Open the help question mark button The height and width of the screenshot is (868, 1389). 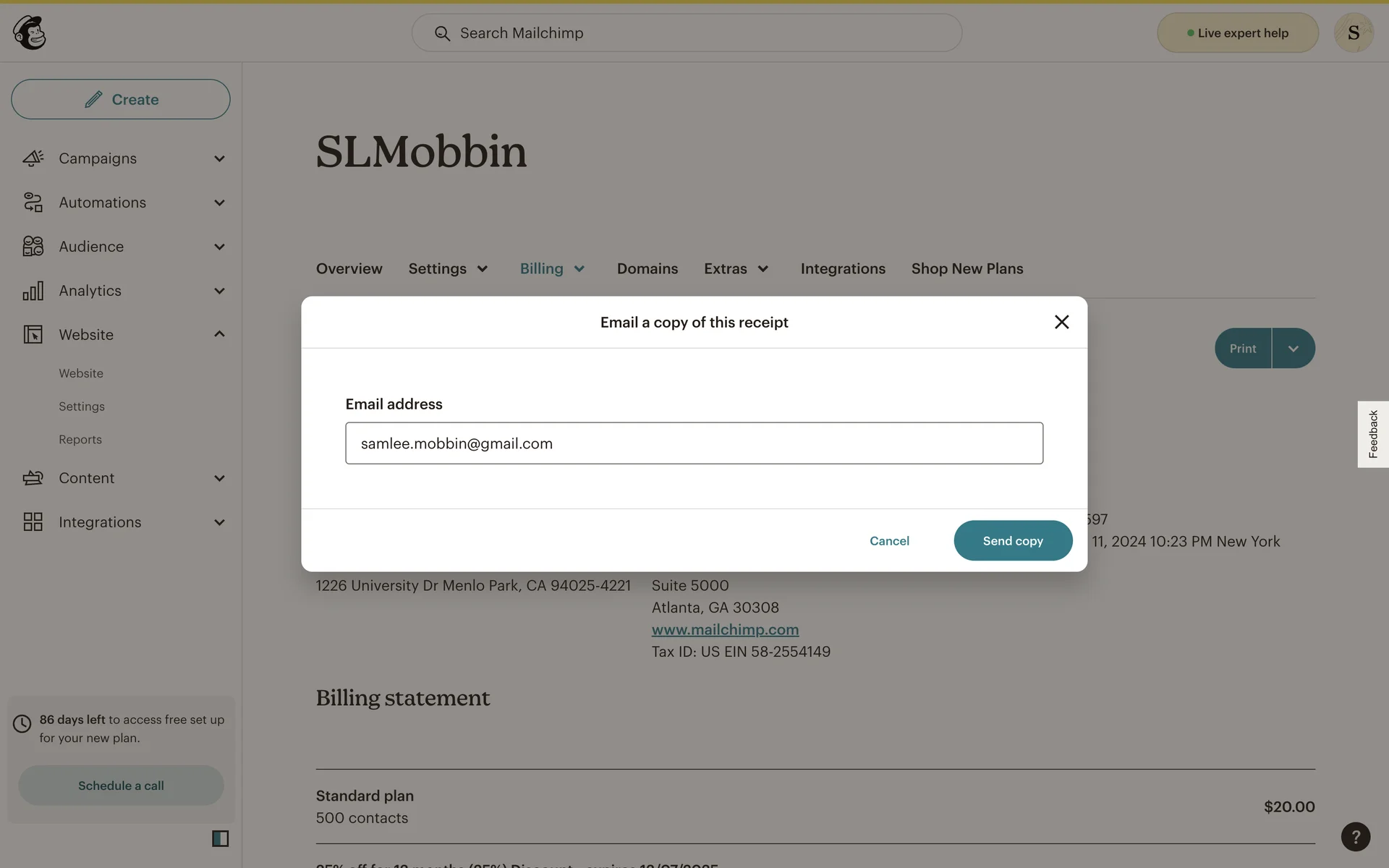1356,837
